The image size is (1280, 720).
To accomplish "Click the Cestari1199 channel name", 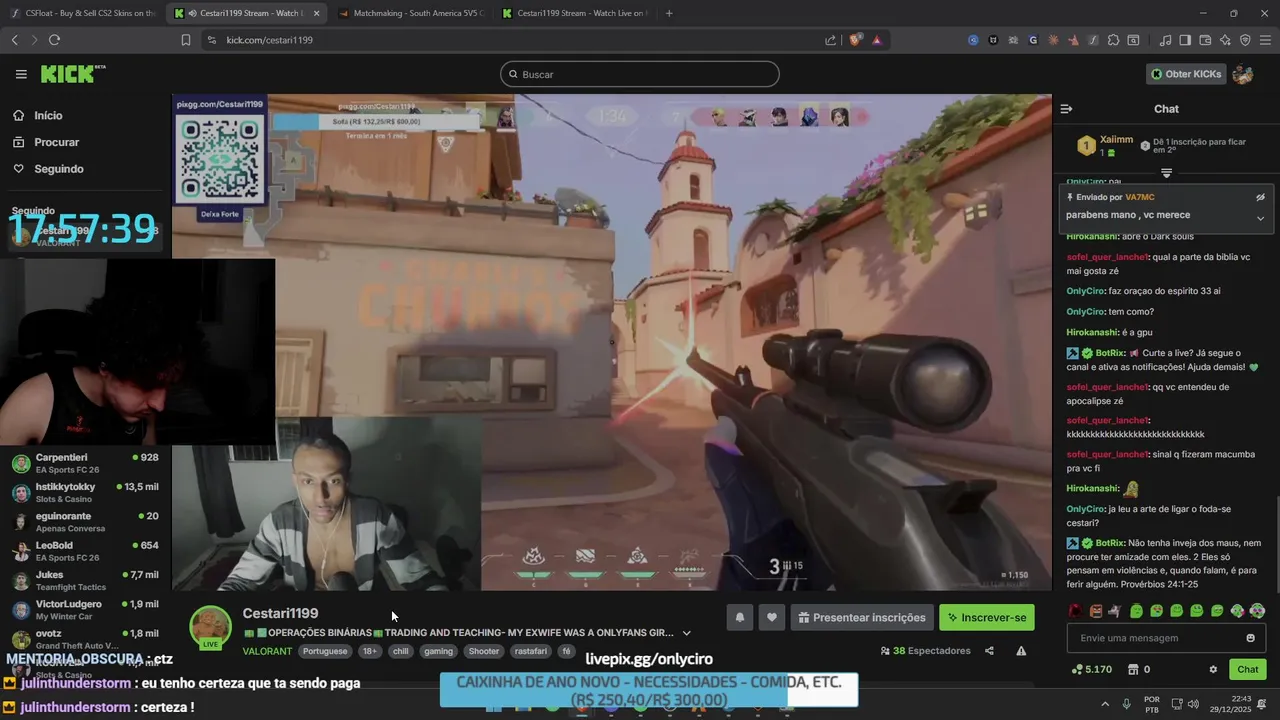I will pyautogui.click(x=280, y=613).
